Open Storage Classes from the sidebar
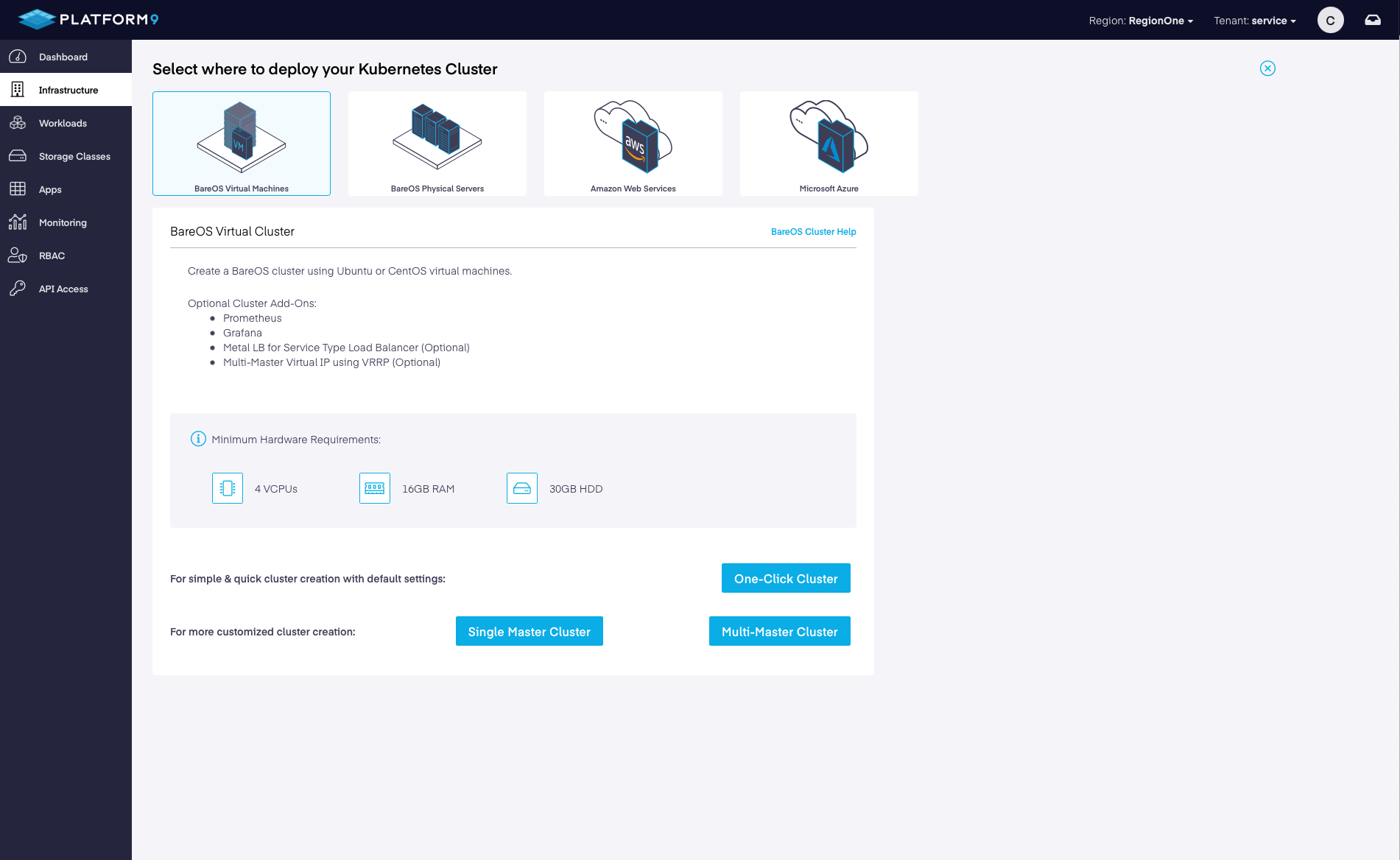 coord(74,156)
